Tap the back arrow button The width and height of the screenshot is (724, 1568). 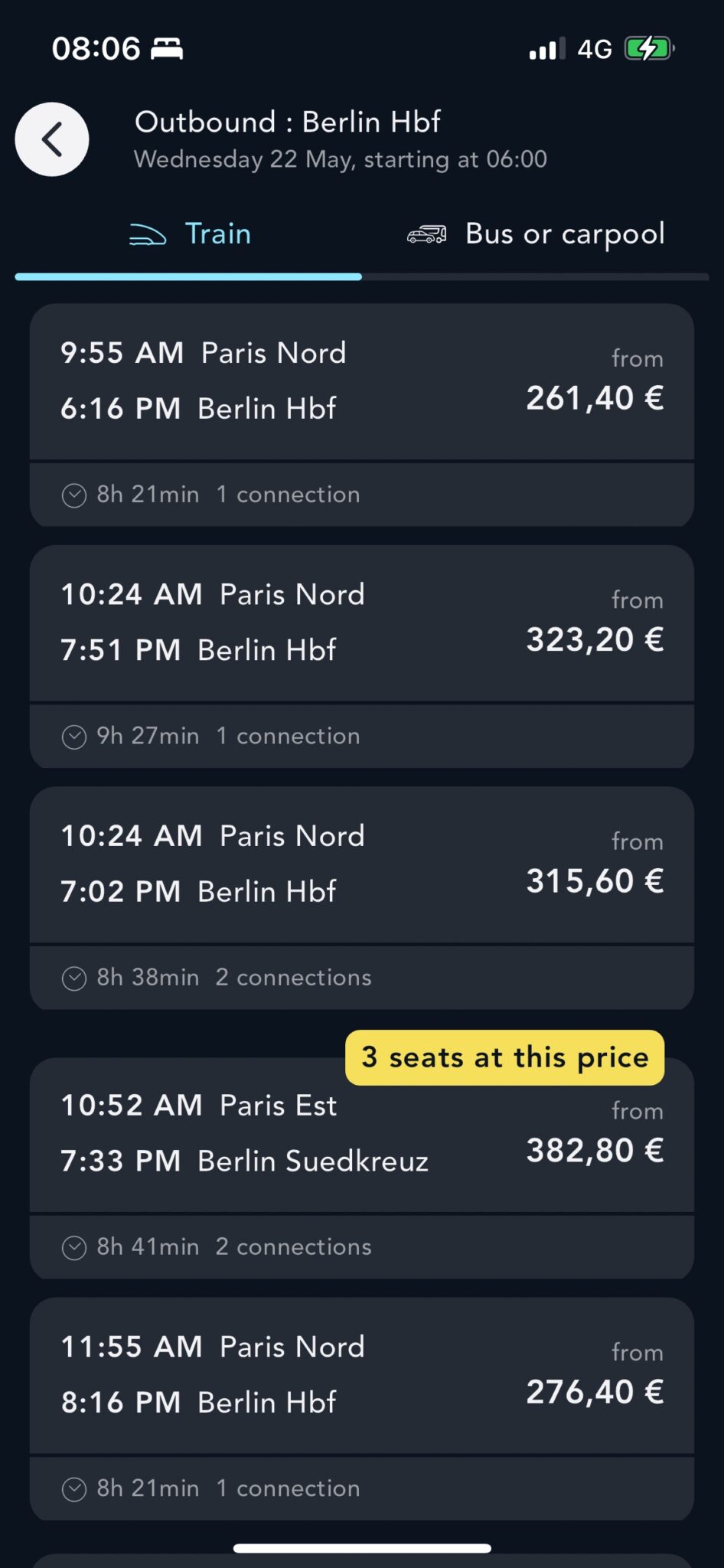[x=52, y=139]
